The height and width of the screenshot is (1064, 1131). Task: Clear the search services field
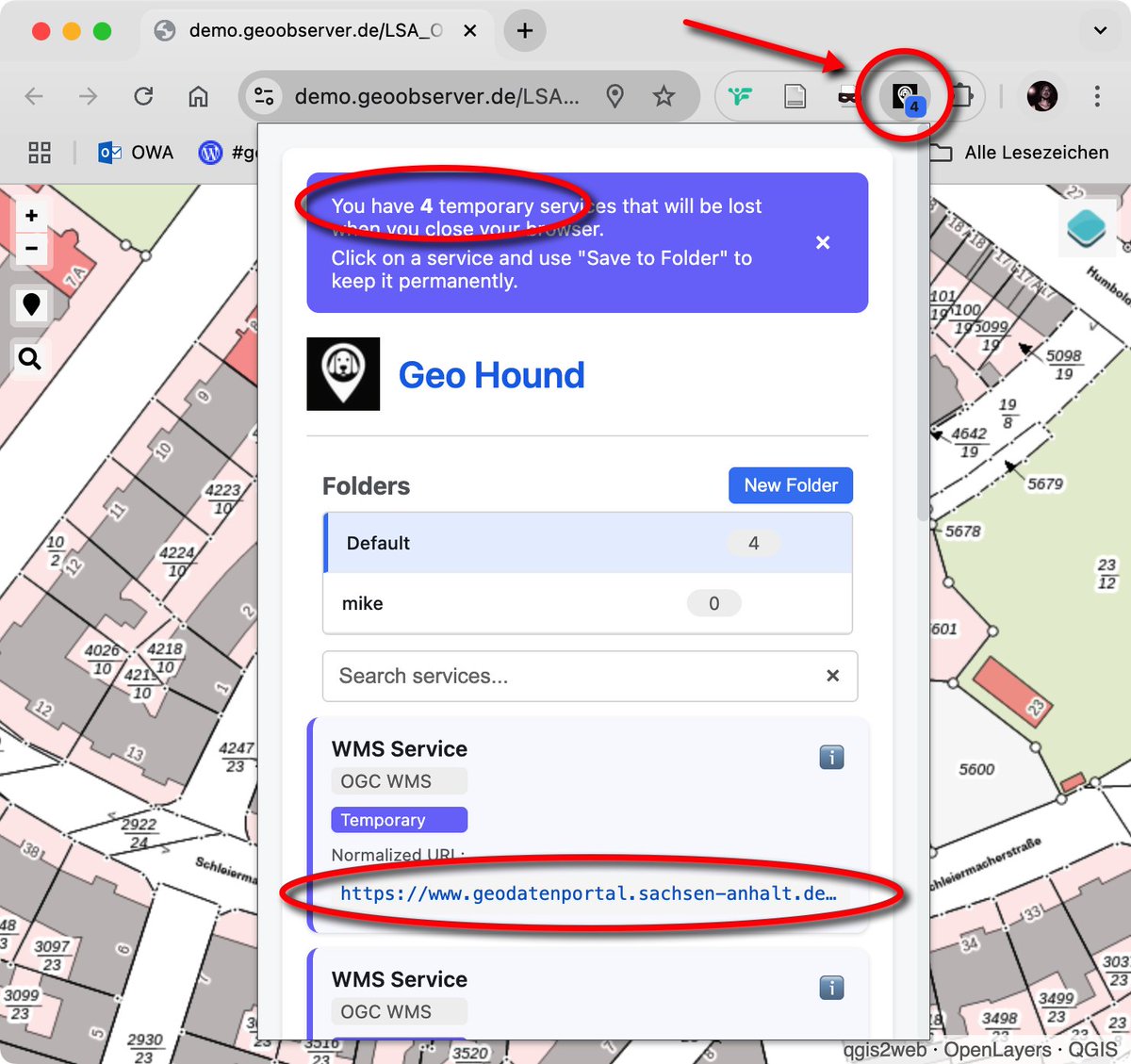tap(832, 676)
